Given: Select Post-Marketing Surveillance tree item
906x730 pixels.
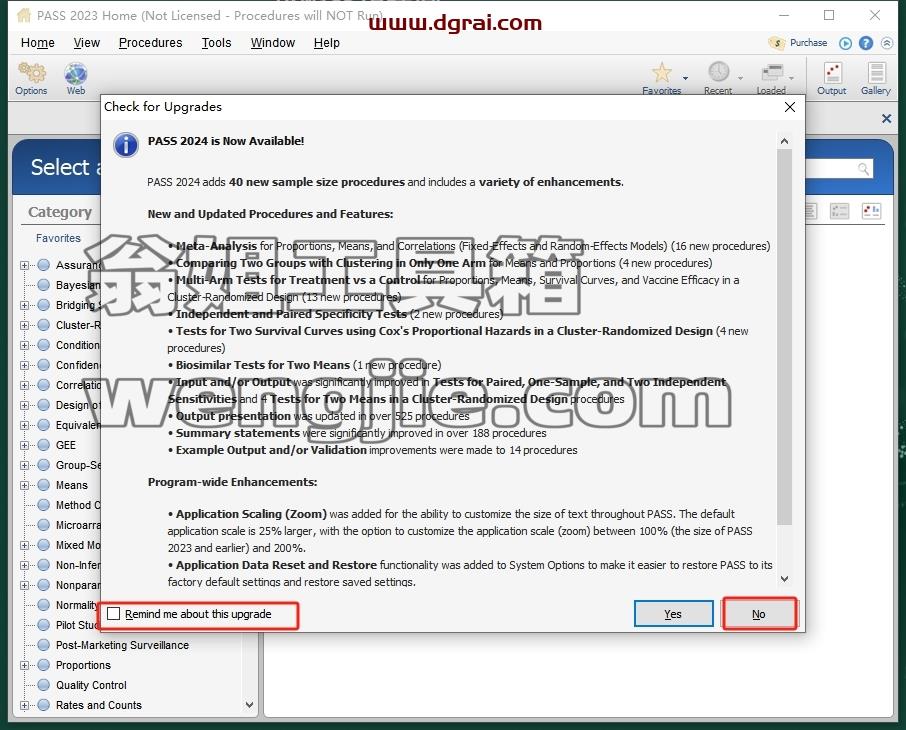Looking at the screenshot, I should (122, 645).
